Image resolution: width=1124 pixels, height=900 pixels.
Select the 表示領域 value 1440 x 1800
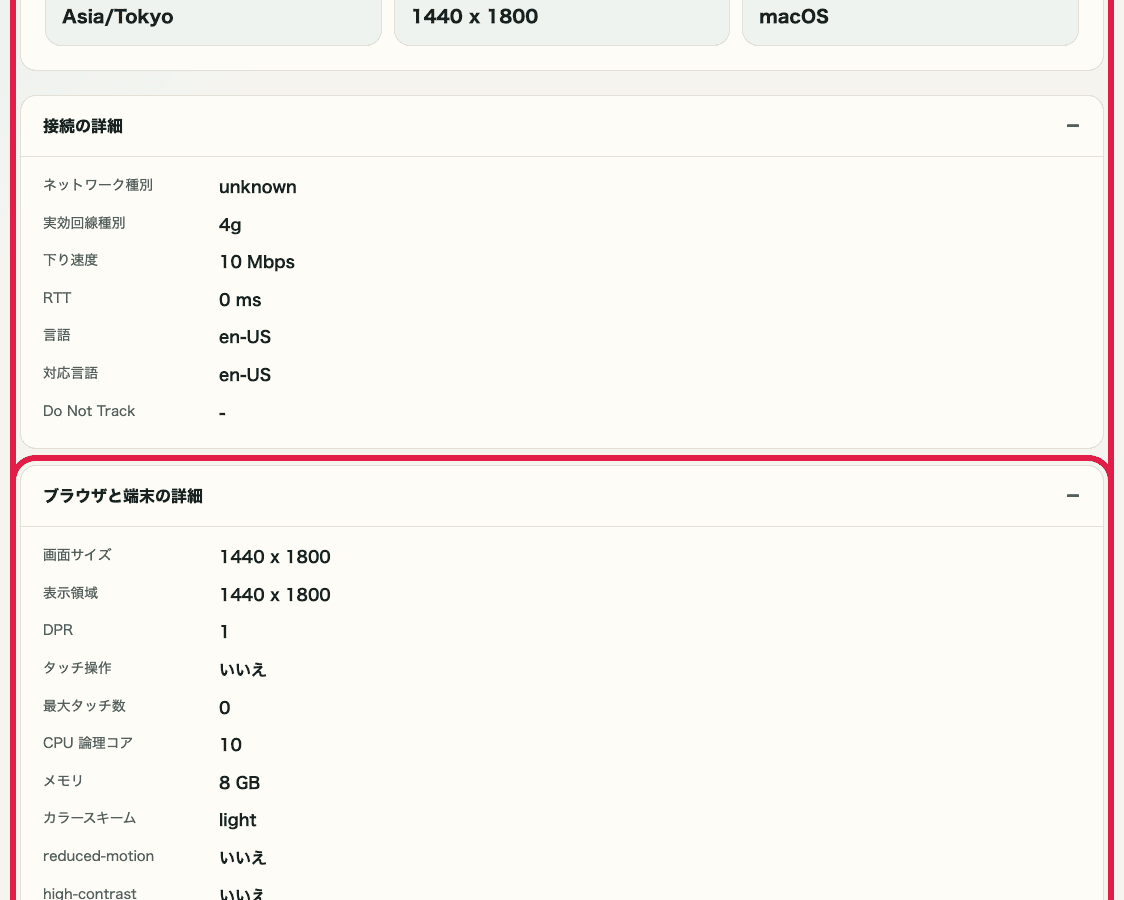(274, 594)
